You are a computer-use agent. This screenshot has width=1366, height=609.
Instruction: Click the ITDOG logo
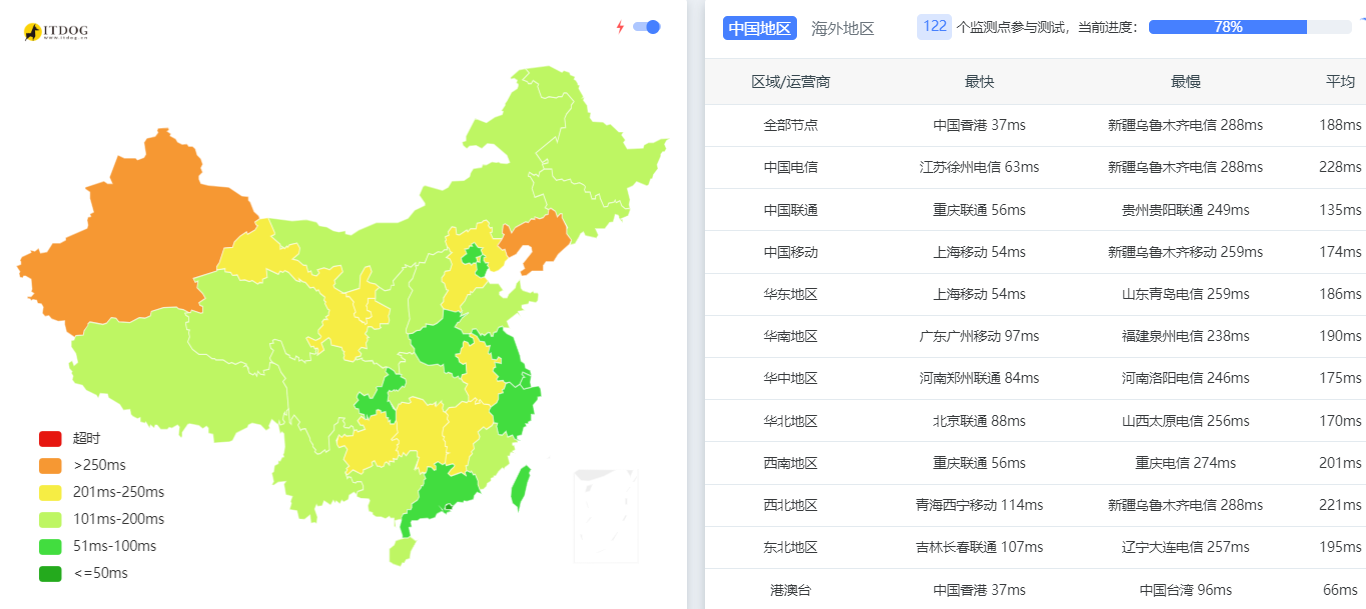(x=56, y=32)
